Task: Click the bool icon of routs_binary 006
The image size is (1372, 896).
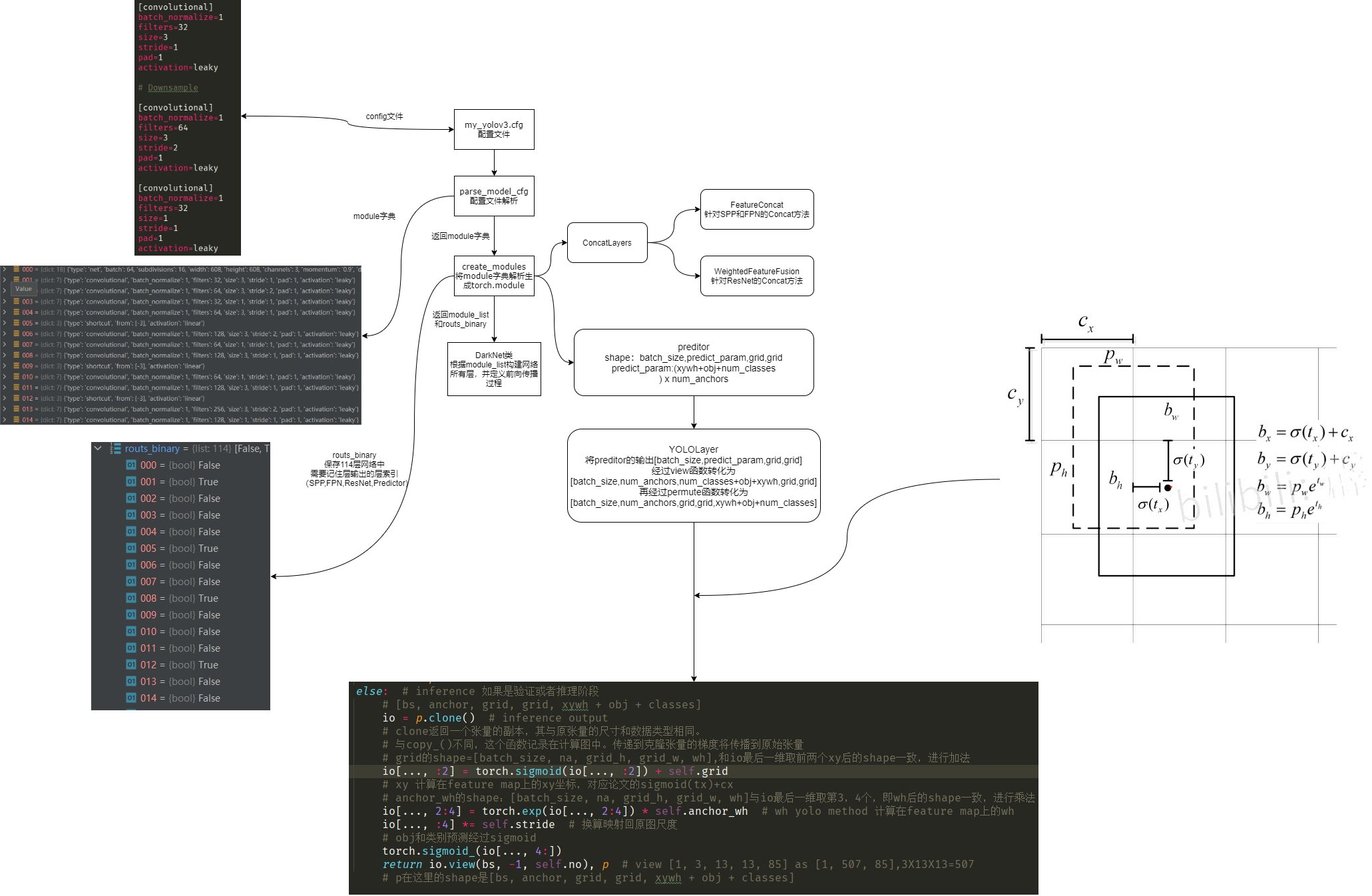Action: pyautogui.click(x=131, y=565)
